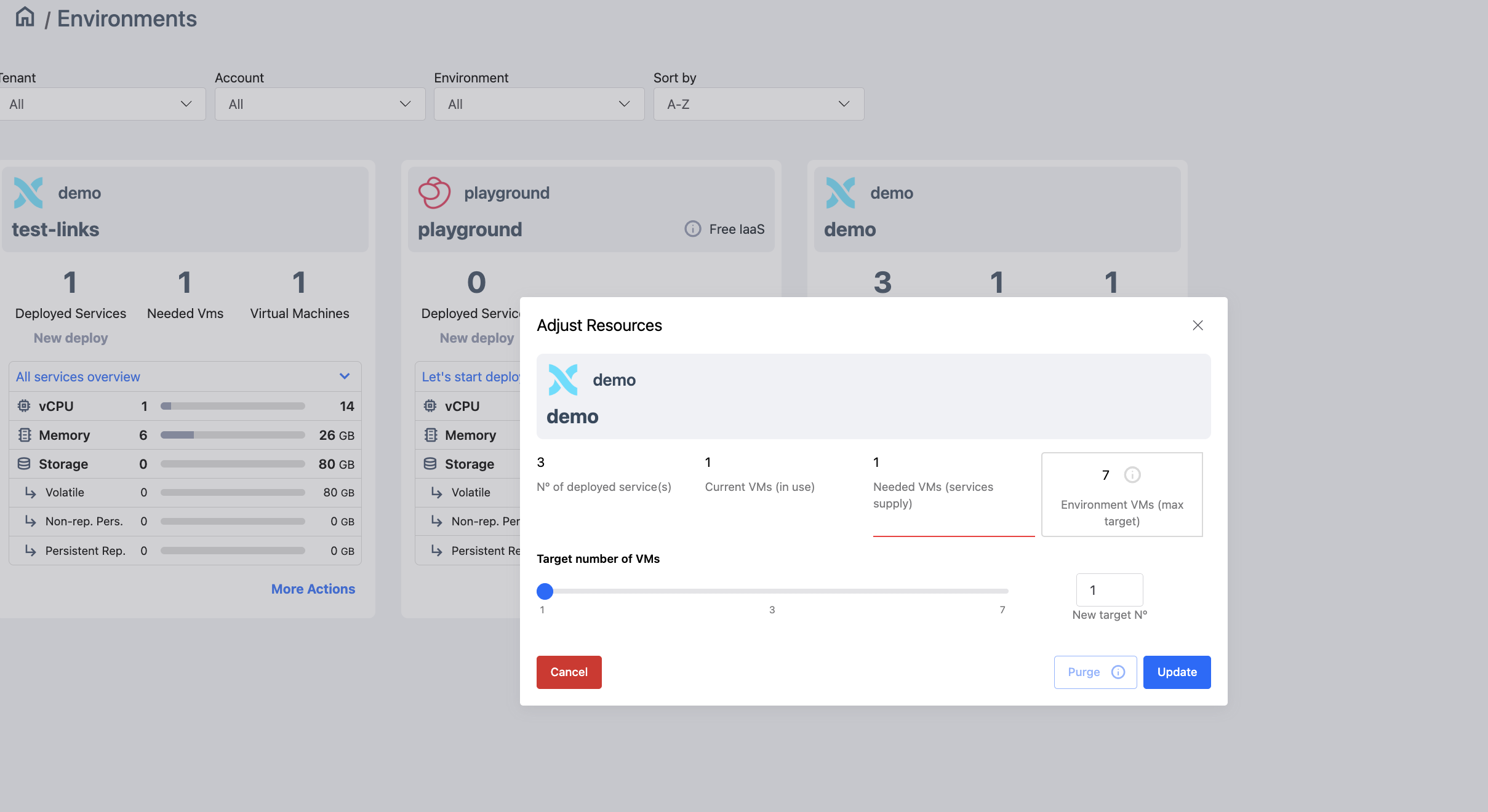The height and width of the screenshot is (812, 1488).
Task: Click the New target N° input field
Action: point(1109,590)
